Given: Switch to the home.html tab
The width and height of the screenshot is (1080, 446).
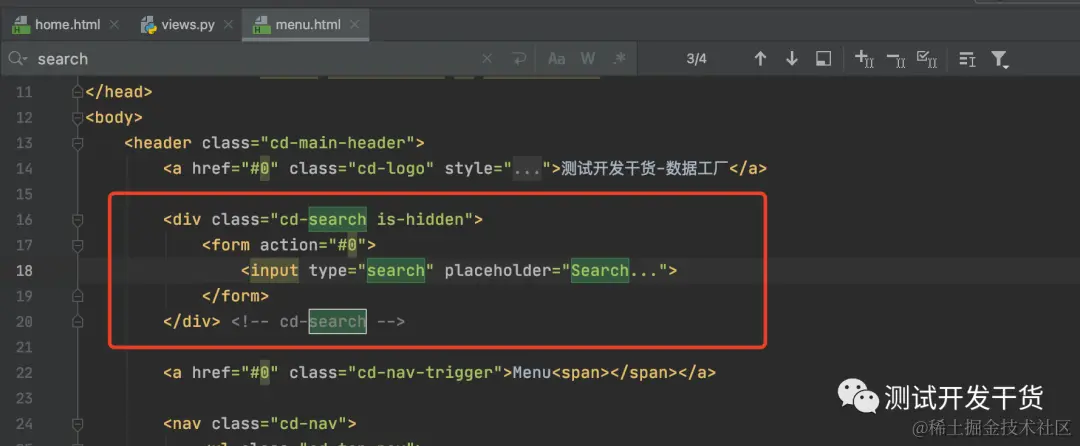Looking at the screenshot, I should [67, 25].
